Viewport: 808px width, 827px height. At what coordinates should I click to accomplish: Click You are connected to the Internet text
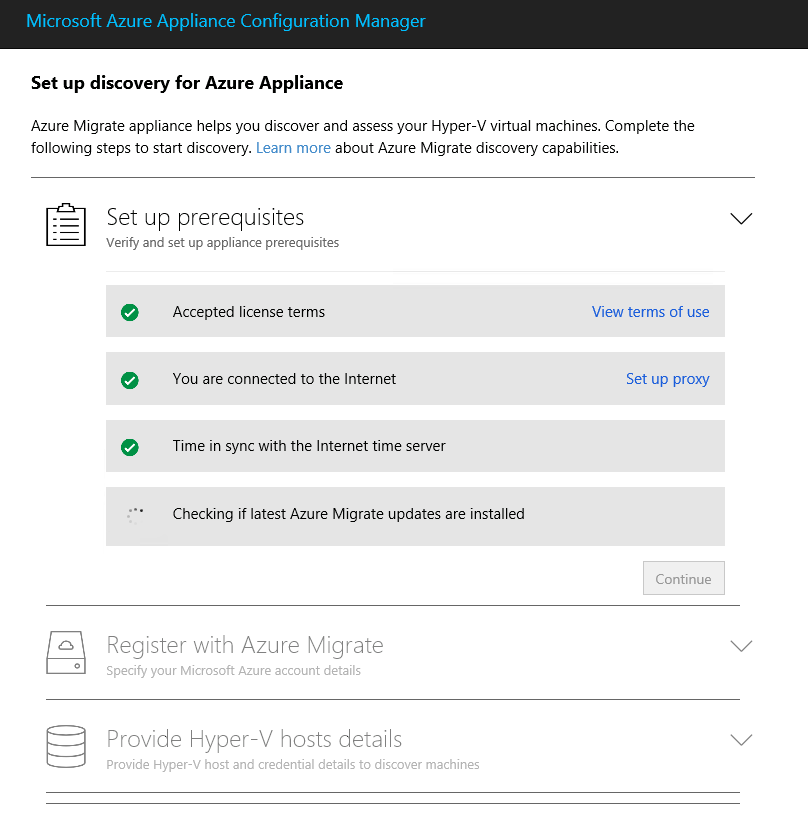pyautogui.click(x=284, y=379)
